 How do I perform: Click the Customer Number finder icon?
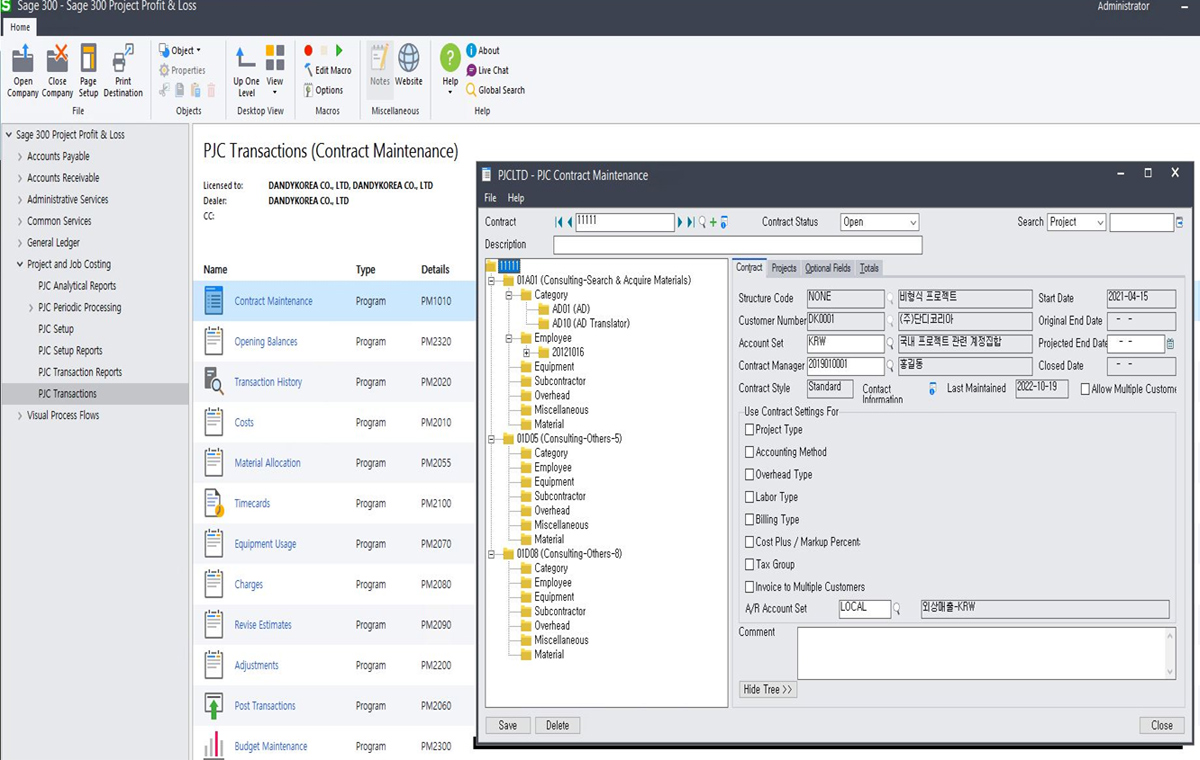(x=890, y=321)
